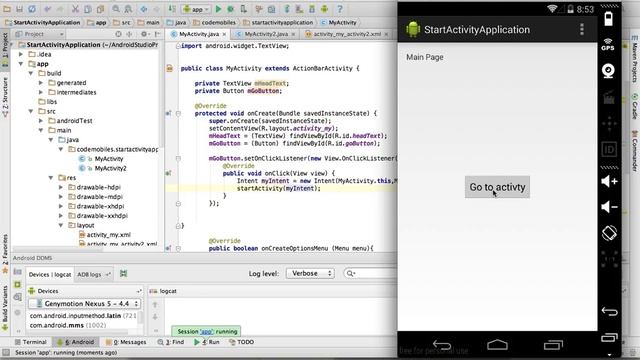Expand the drawable-hdpi folder
640x360 pixels.
tap(61, 187)
